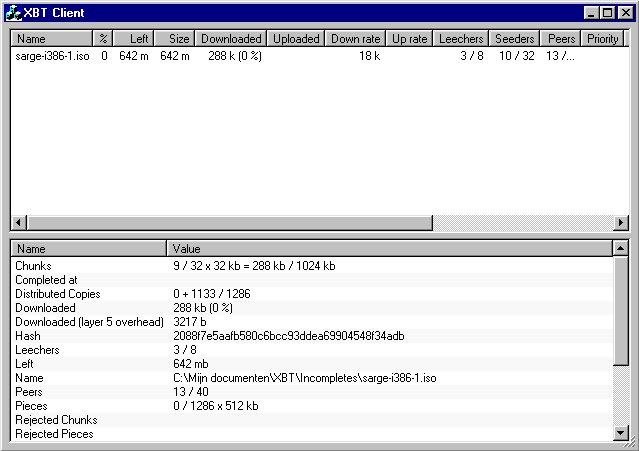The width and height of the screenshot is (639, 451).
Task: Select the Rejected Chunks row
Action: pos(312,420)
